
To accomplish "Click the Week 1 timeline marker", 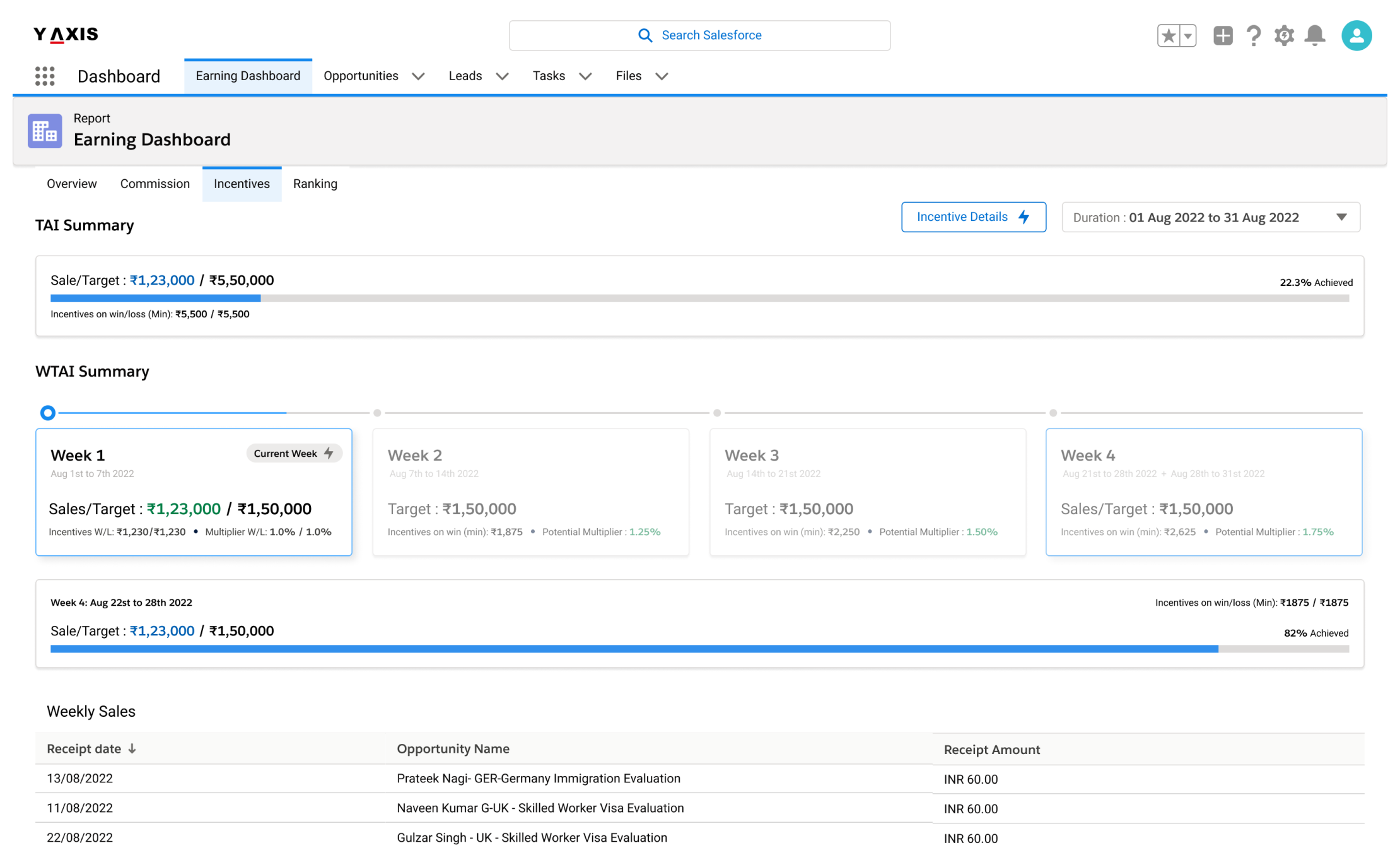I will pos(48,413).
